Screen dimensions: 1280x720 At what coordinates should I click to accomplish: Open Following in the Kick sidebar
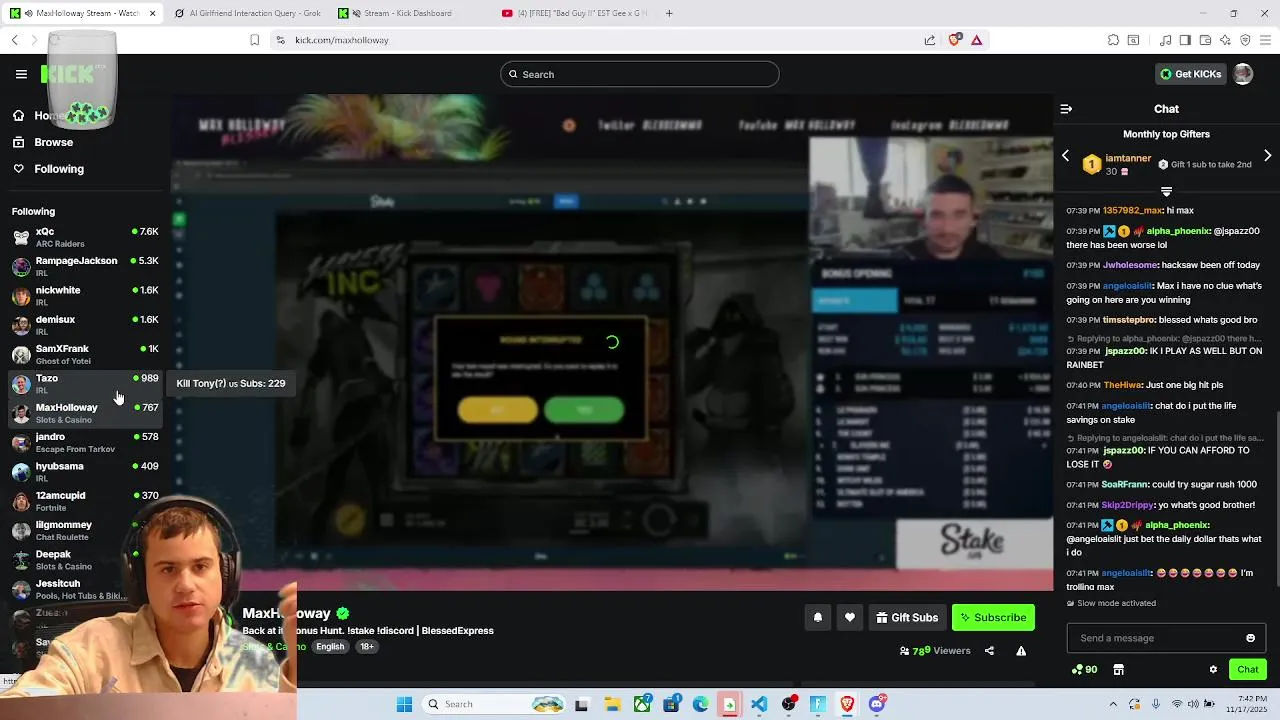[58, 169]
